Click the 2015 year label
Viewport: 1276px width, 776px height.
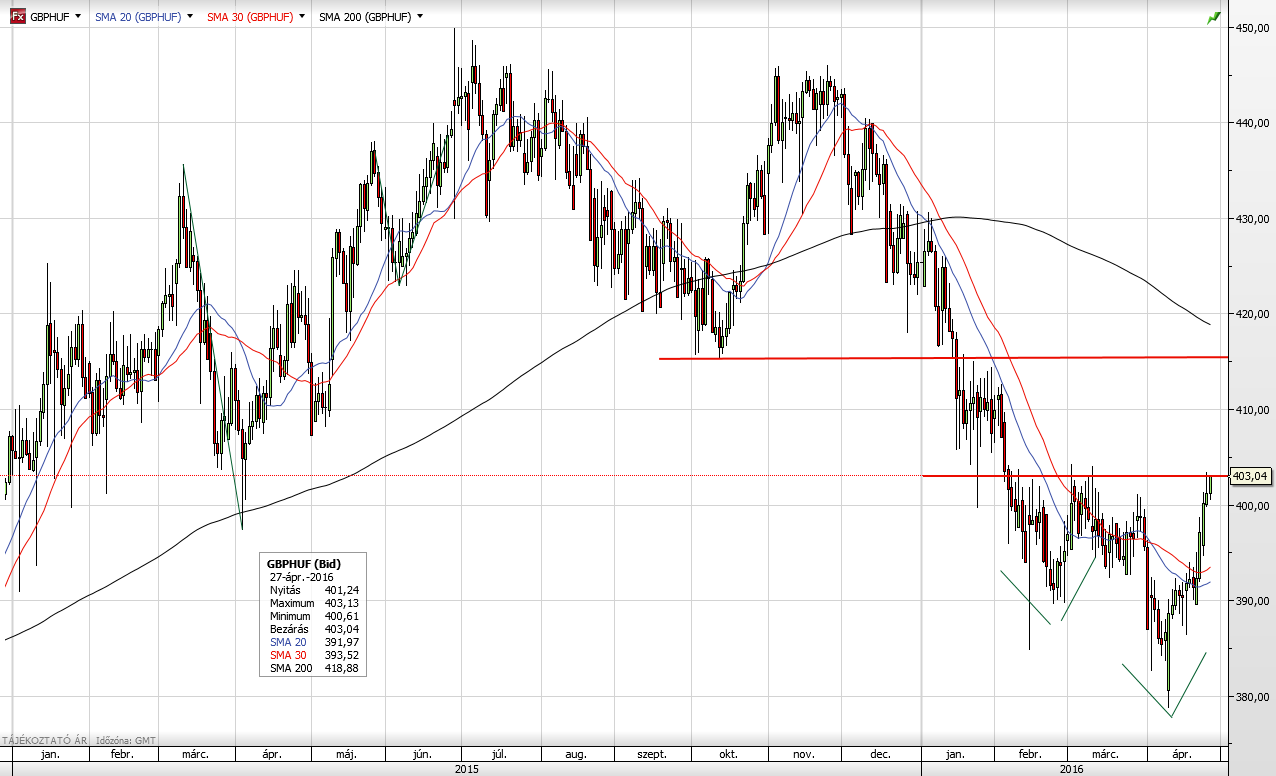click(x=466, y=768)
